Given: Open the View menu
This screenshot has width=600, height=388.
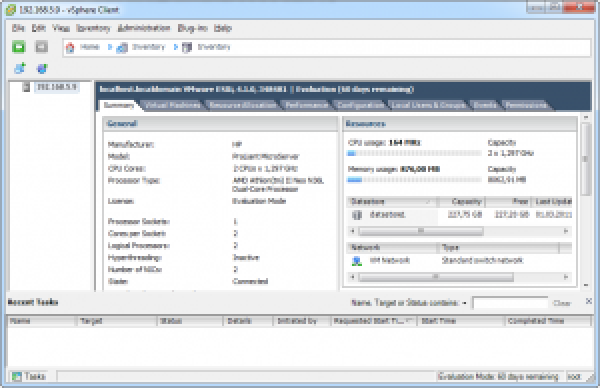Looking at the screenshot, I should tap(61, 28).
